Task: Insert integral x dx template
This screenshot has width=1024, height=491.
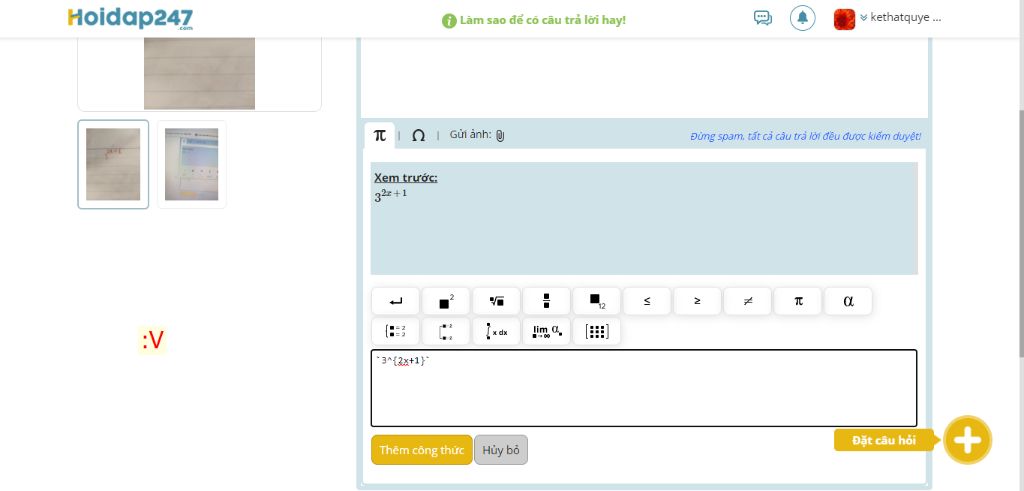Action: (x=496, y=331)
